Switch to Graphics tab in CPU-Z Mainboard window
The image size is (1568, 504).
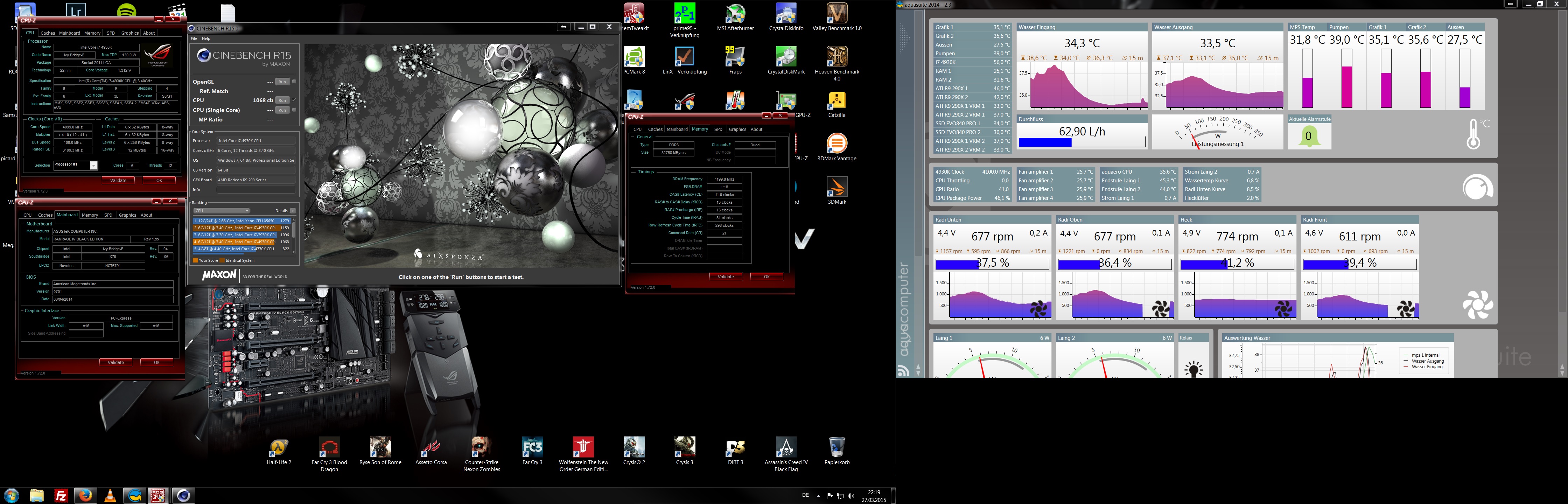[127, 215]
